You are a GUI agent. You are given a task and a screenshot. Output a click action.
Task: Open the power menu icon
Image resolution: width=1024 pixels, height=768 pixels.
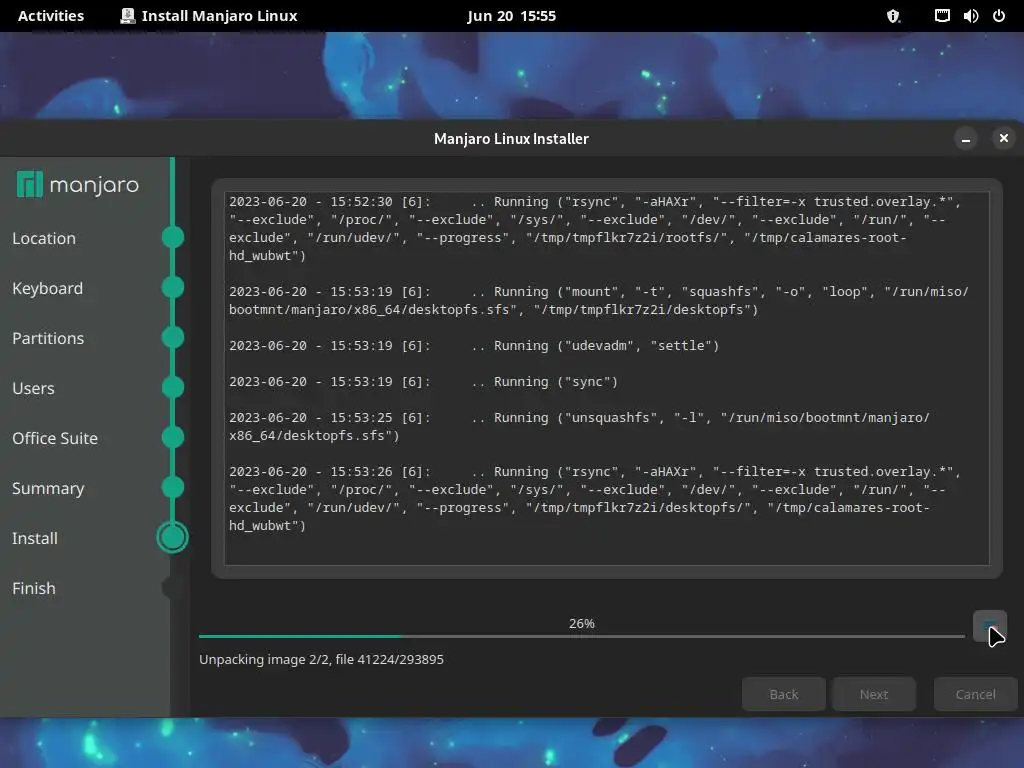click(999, 16)
